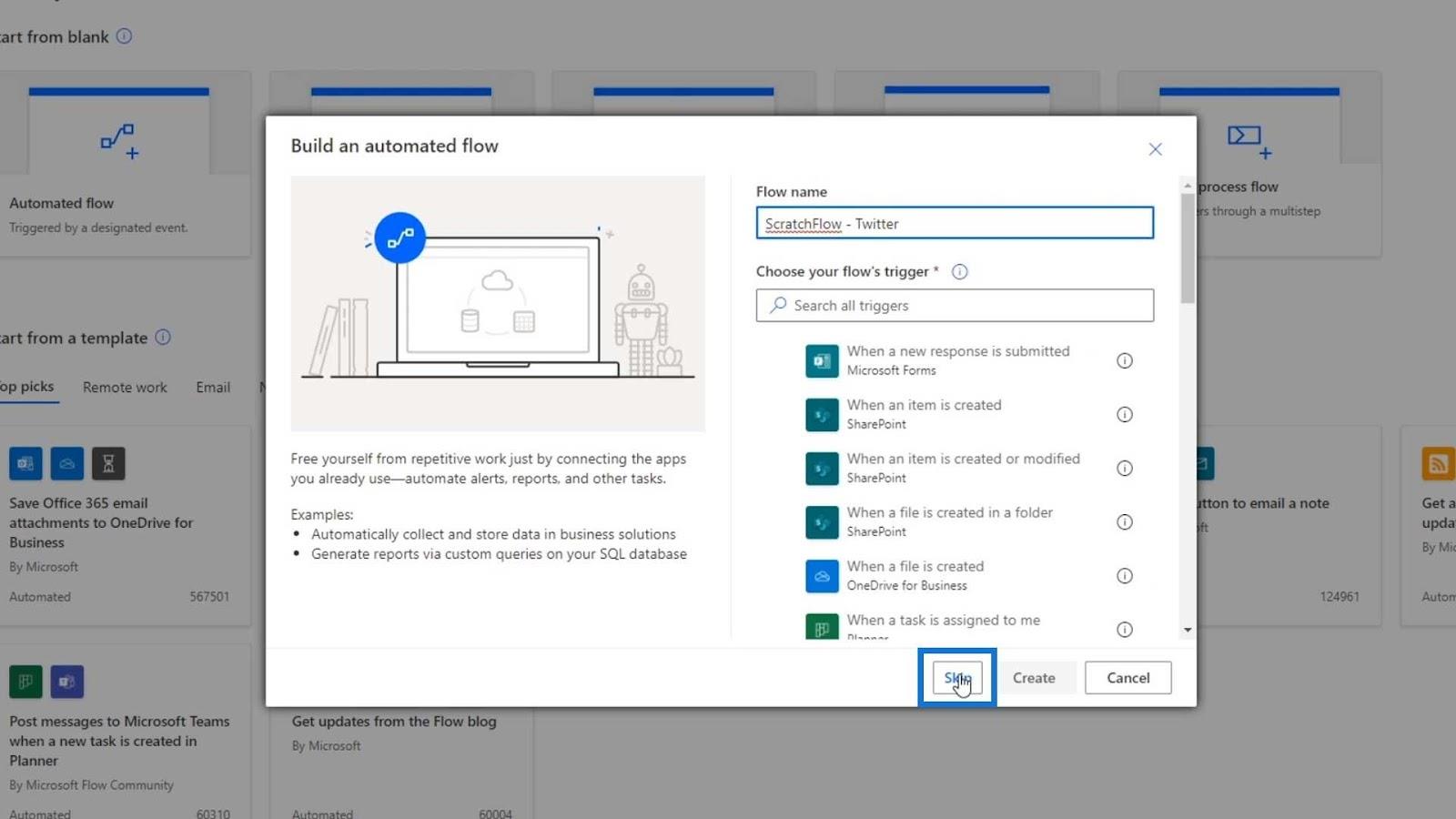The width and height of the screenshot is (1456, 819).
Task: Switch to the Email template tab
Action: pos(213,387)
